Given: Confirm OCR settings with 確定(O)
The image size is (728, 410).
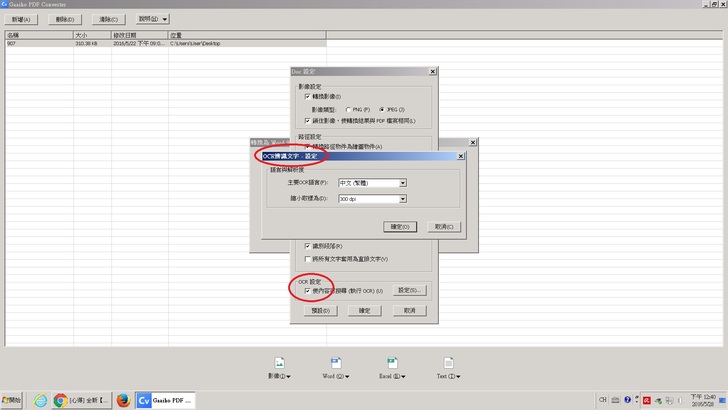Looking at the screenshot, I should [400, 227].
